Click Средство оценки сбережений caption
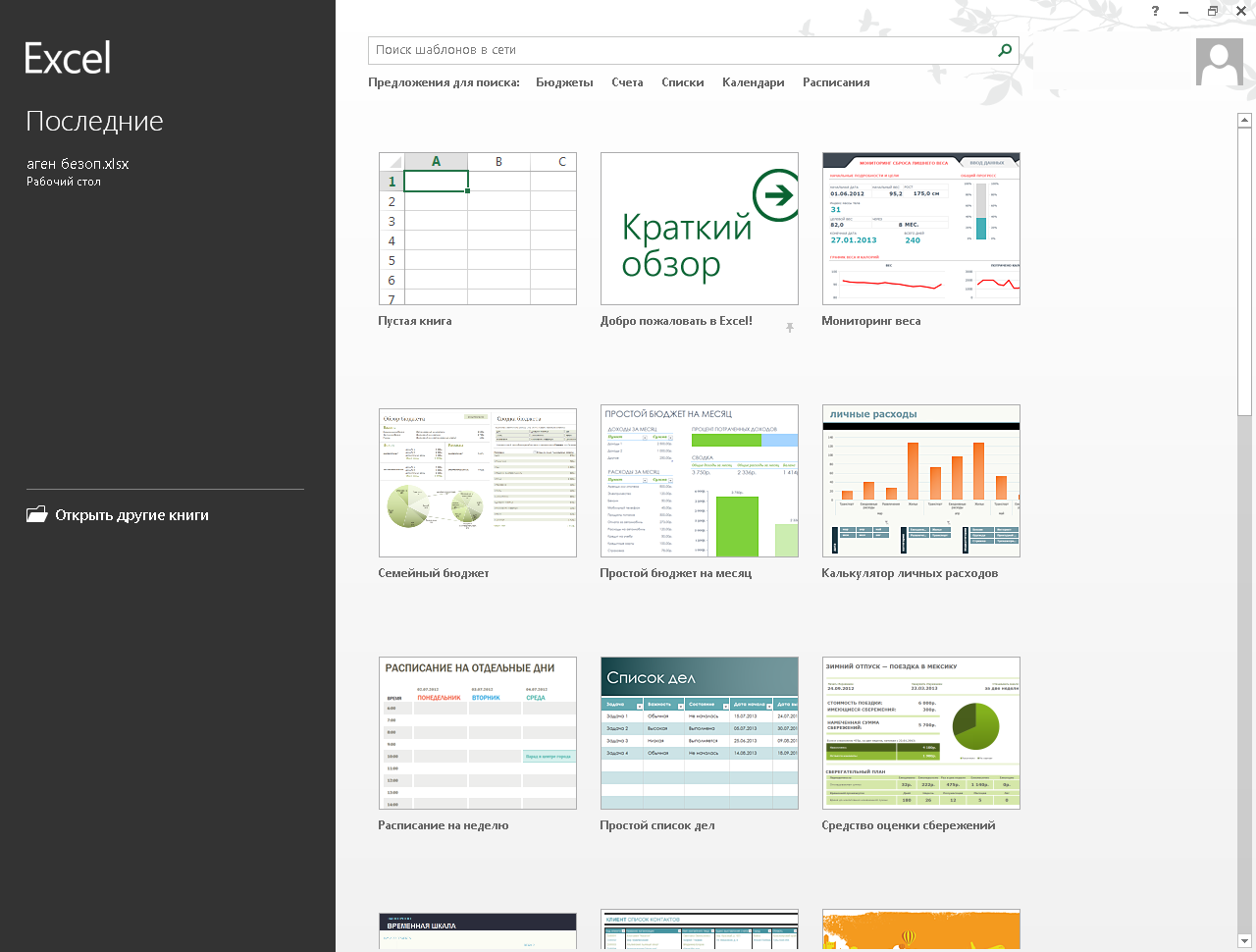The height and width of the screenshot is (952, 1256). coord(909,825)
